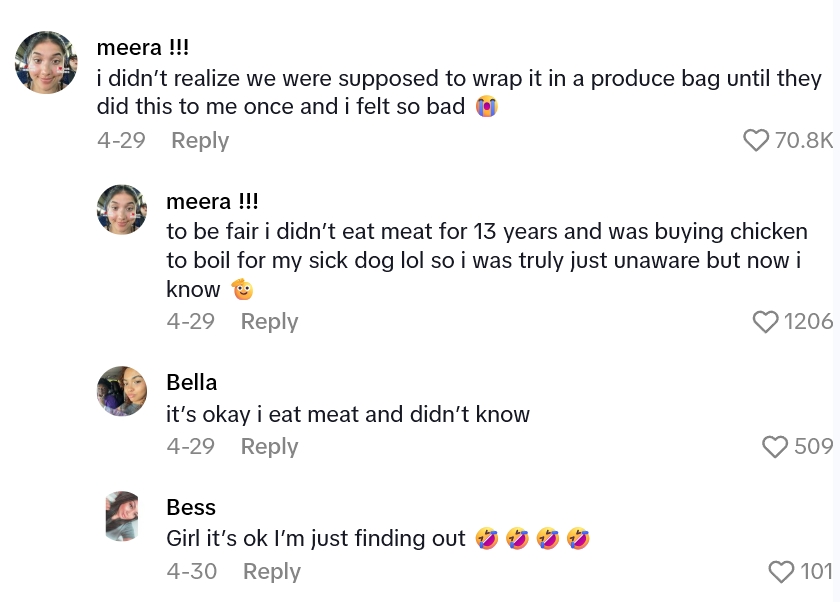Image resolution: width=840 pixels, height=602 pixels.
Task: Reply to Bella's comment
Action: (x=269, y=446)
